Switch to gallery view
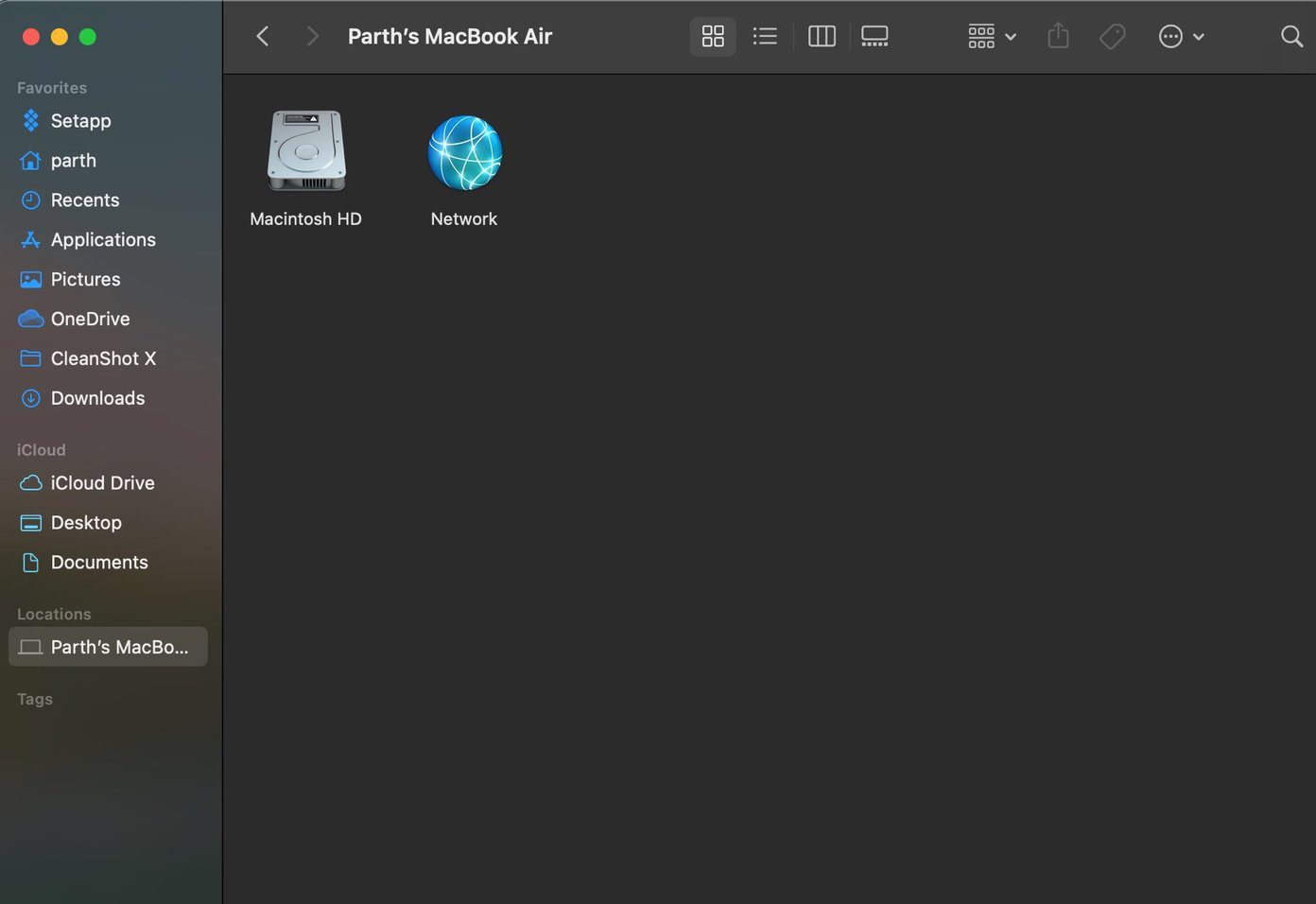The width and height of the screenshot is (1316, 904). pos(874,37)
